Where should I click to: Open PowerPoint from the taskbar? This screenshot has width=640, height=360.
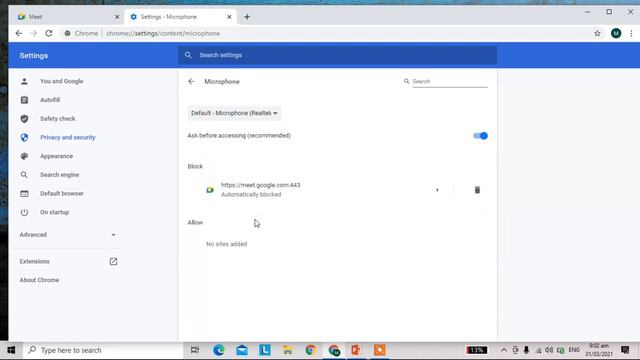(x=356, y=350)
